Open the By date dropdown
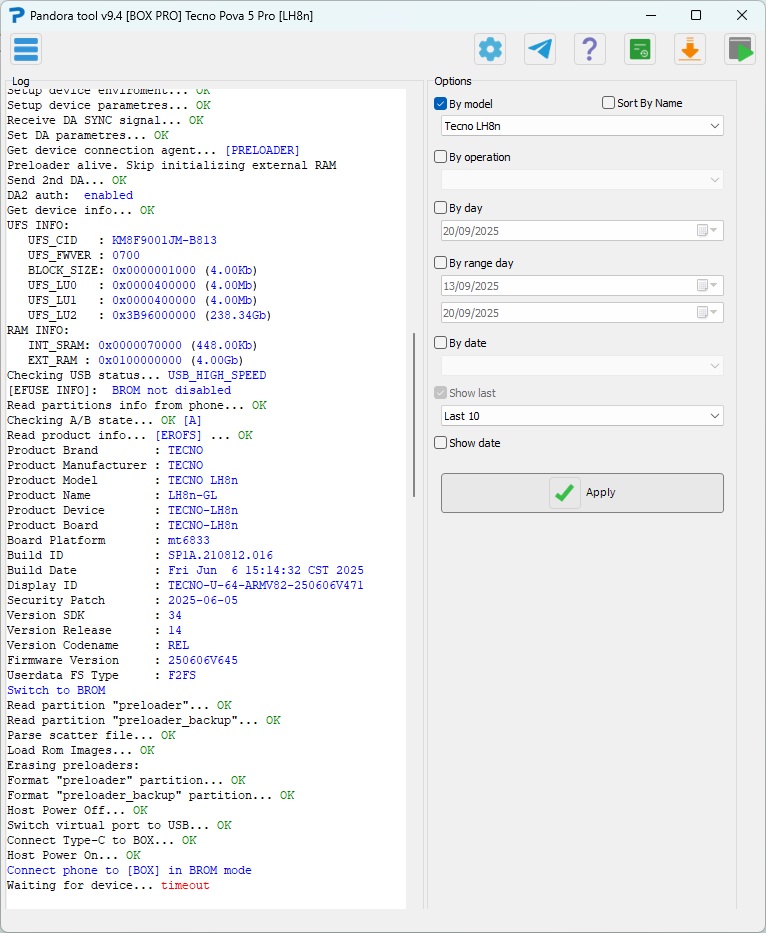The height and width of the screenshot is (933, 766). coord(582,365)
